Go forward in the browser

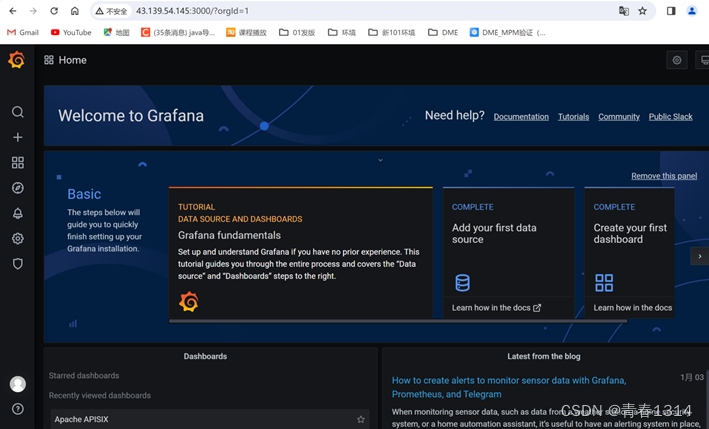33,11
